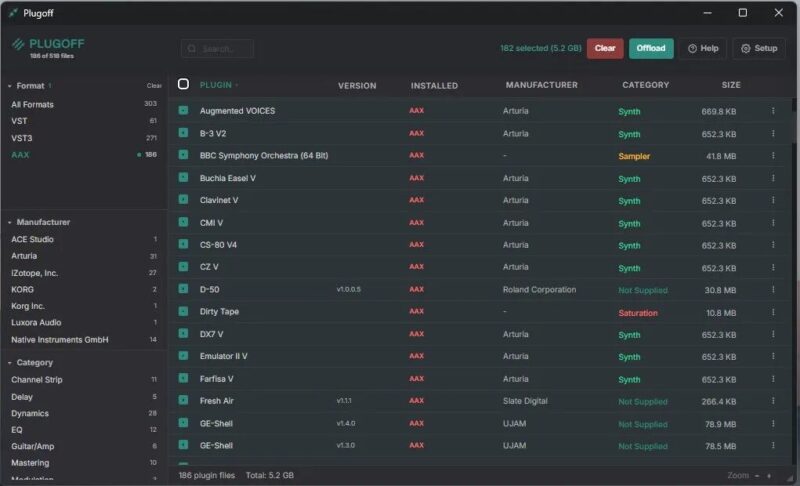Open options for GE-Shell v1.4.0

pyautogui.click(x=773, y=423)
